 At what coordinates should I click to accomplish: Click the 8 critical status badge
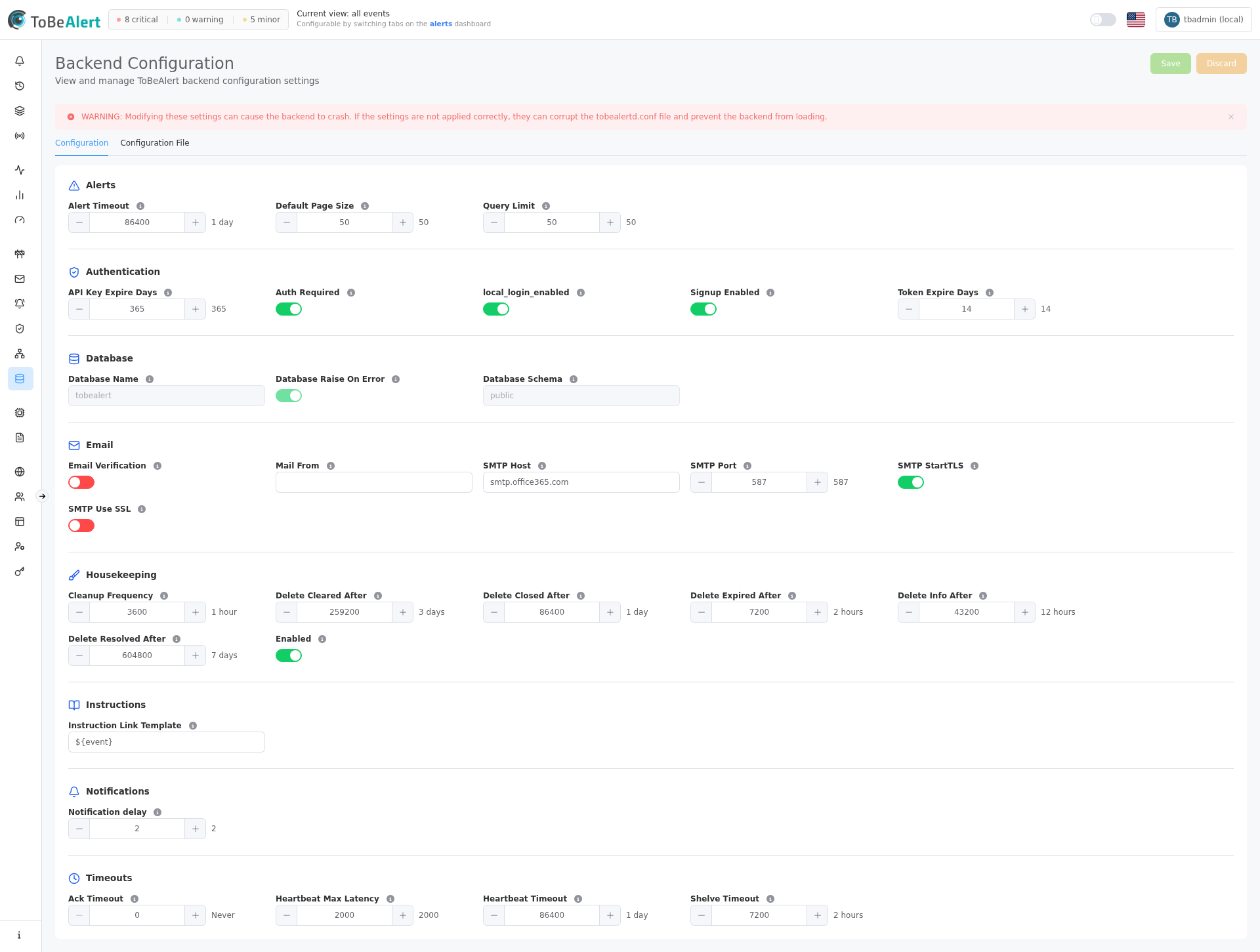click(138, 20)
